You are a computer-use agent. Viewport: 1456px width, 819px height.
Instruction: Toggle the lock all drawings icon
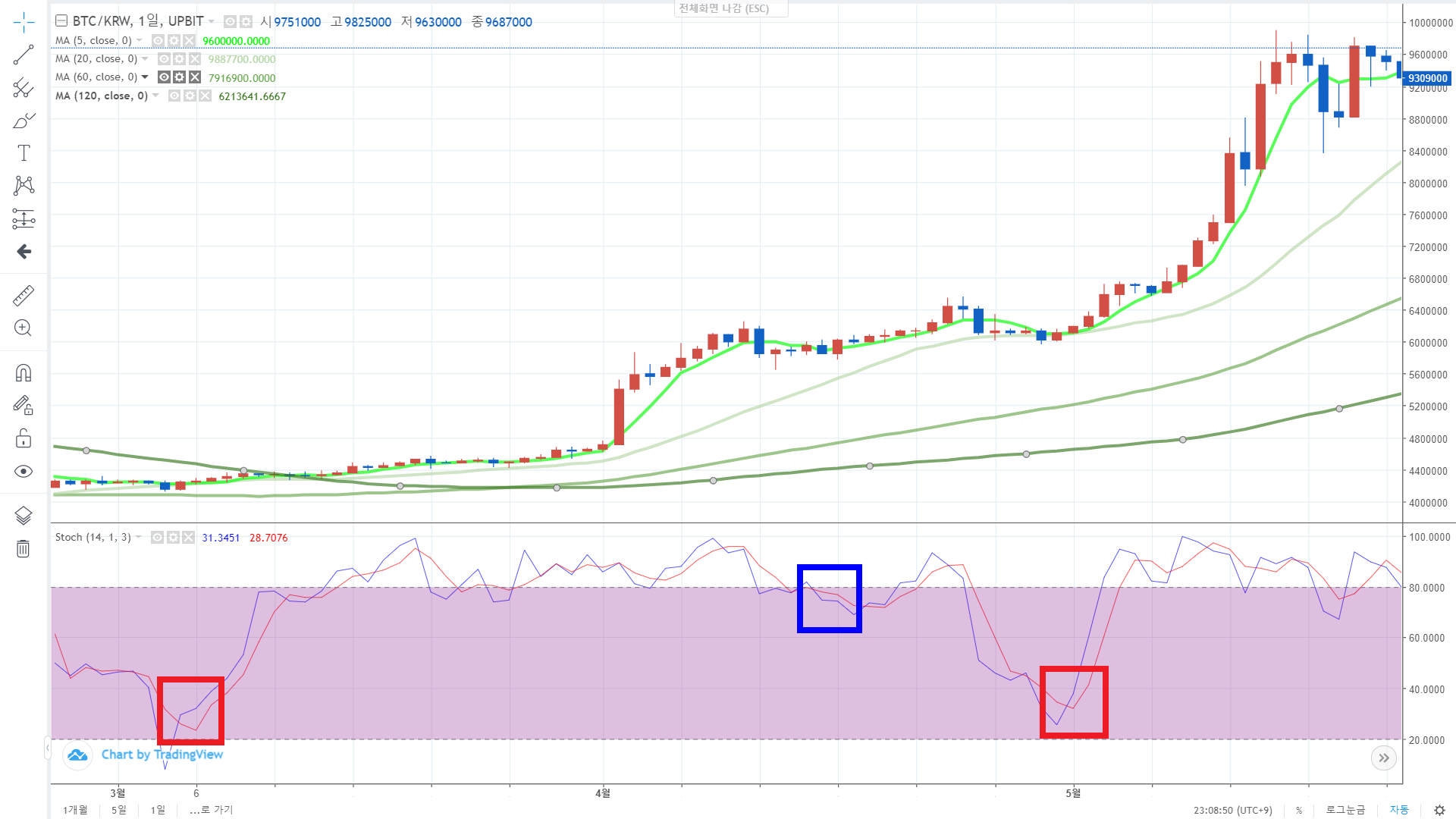[x=24, y=438]
